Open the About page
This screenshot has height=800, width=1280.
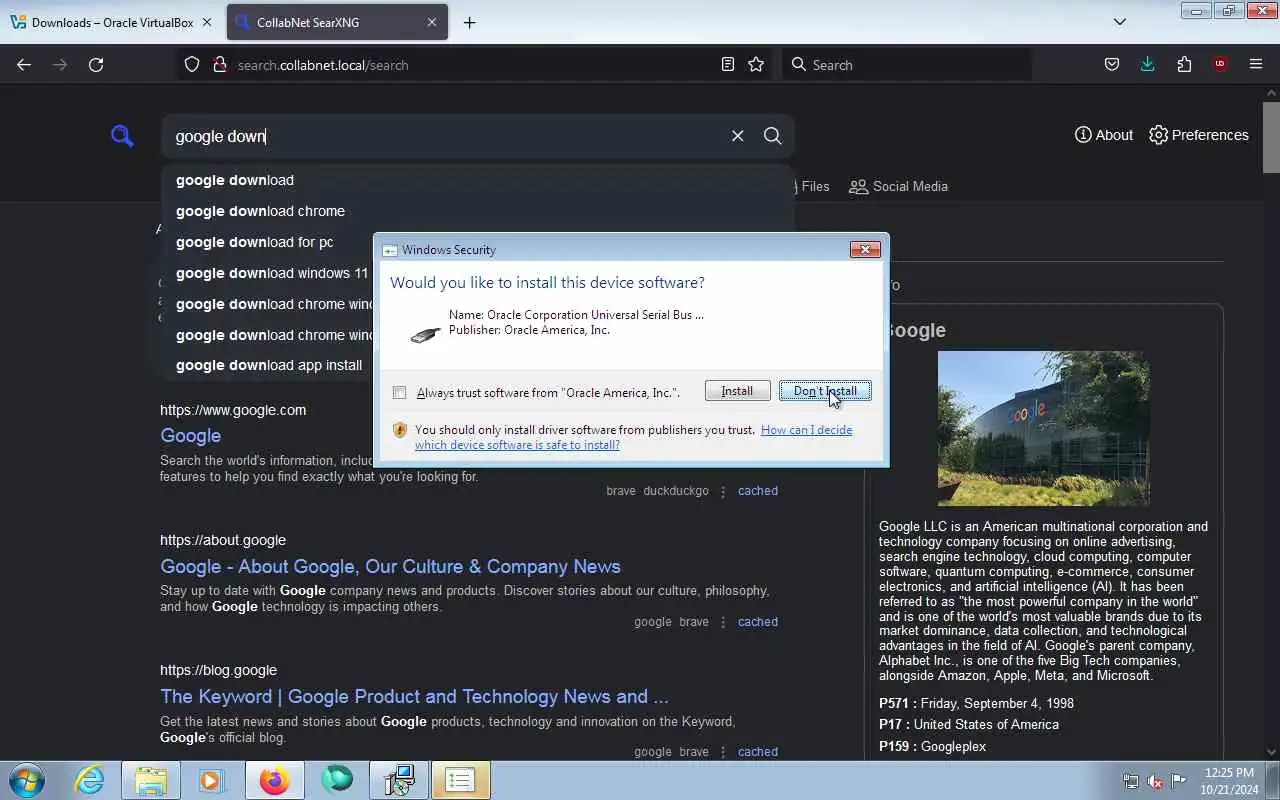pos(1104,135)
